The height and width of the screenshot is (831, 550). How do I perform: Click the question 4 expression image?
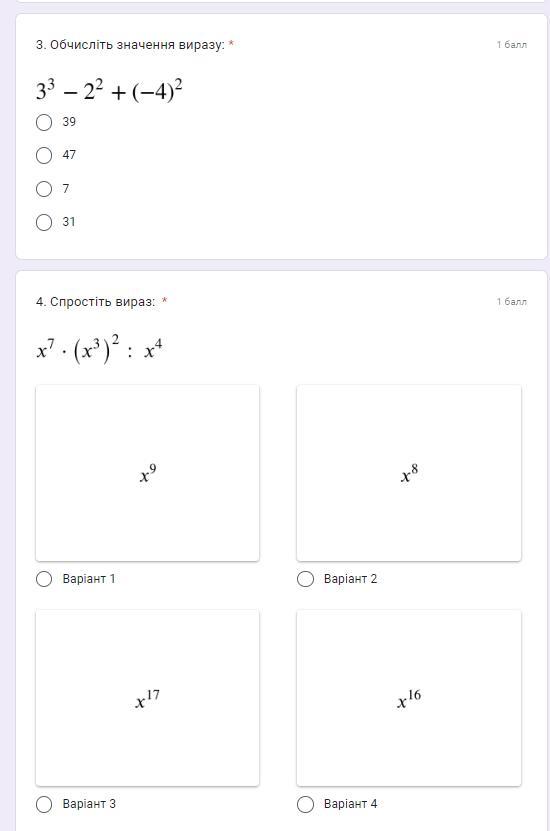coord(99,349)
